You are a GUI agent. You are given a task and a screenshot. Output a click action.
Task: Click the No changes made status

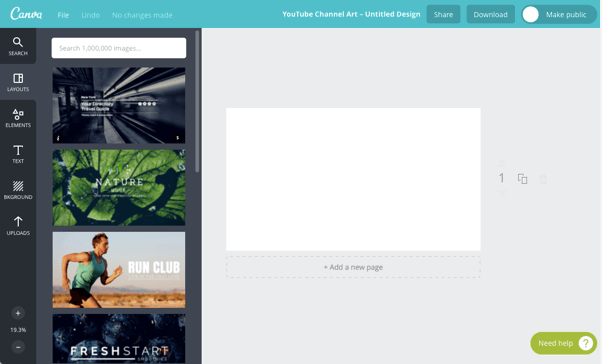142,15
